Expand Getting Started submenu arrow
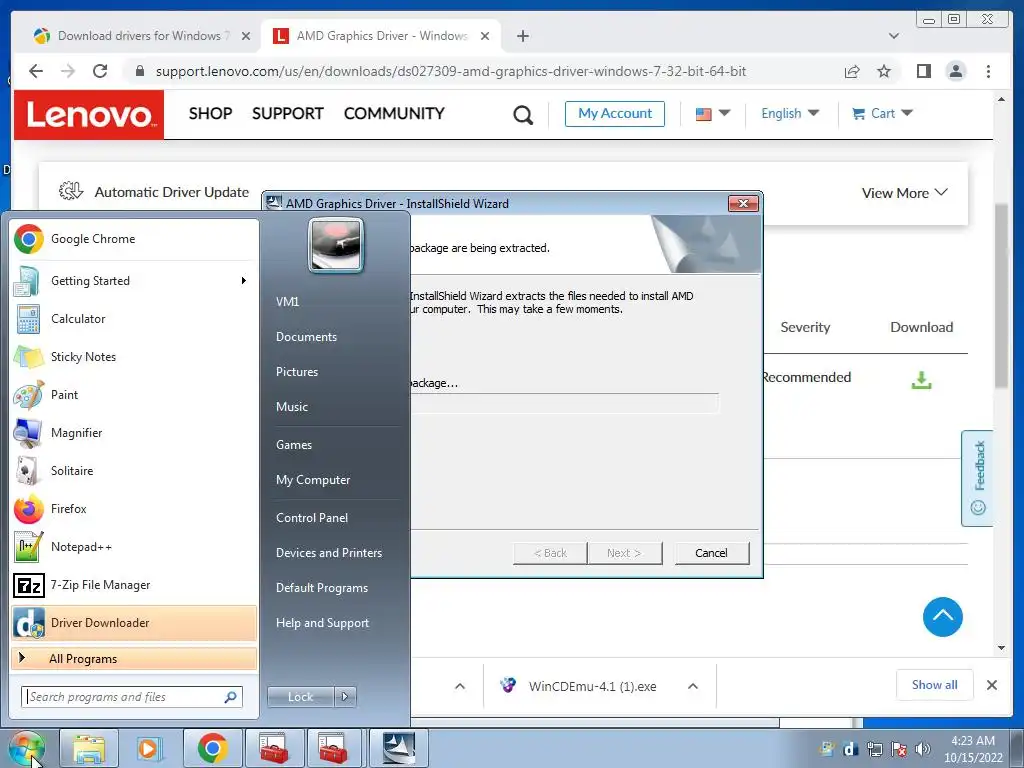The image size is (1024, 768). point(244,281)
